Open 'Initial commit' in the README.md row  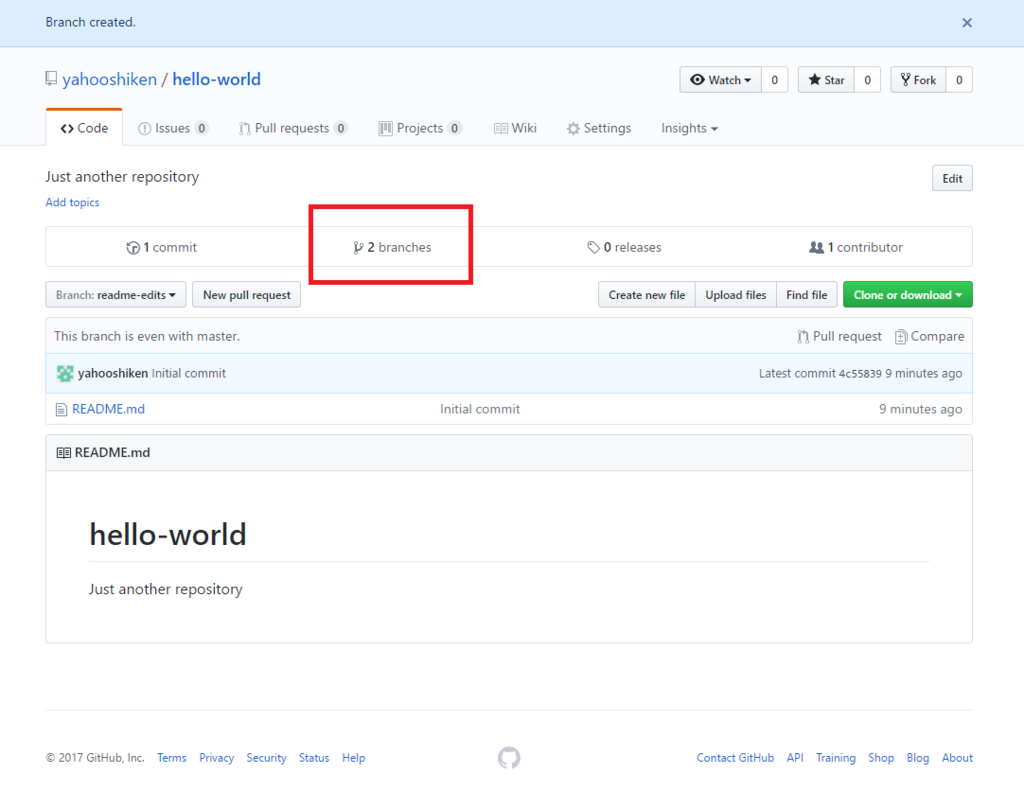point(480,409)
